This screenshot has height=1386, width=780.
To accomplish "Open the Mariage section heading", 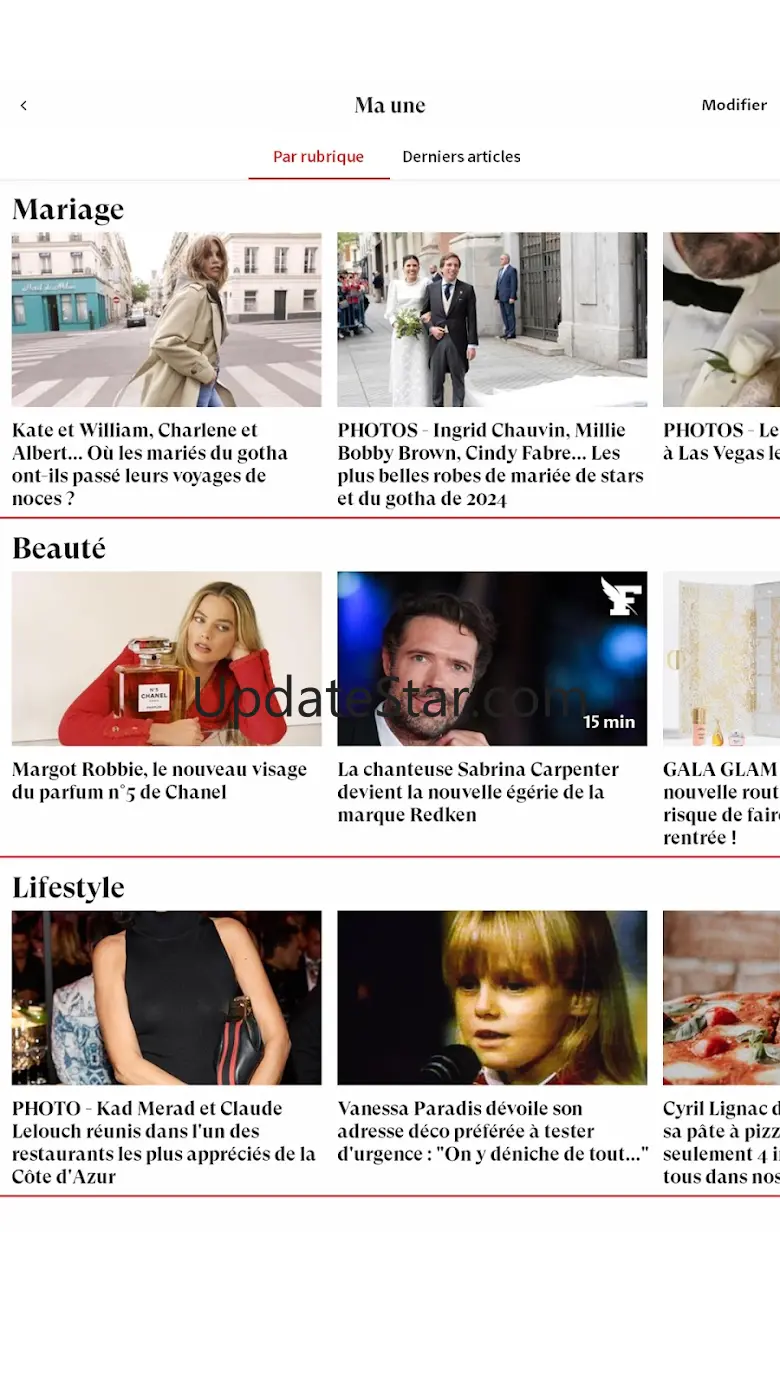I will 68,209.
